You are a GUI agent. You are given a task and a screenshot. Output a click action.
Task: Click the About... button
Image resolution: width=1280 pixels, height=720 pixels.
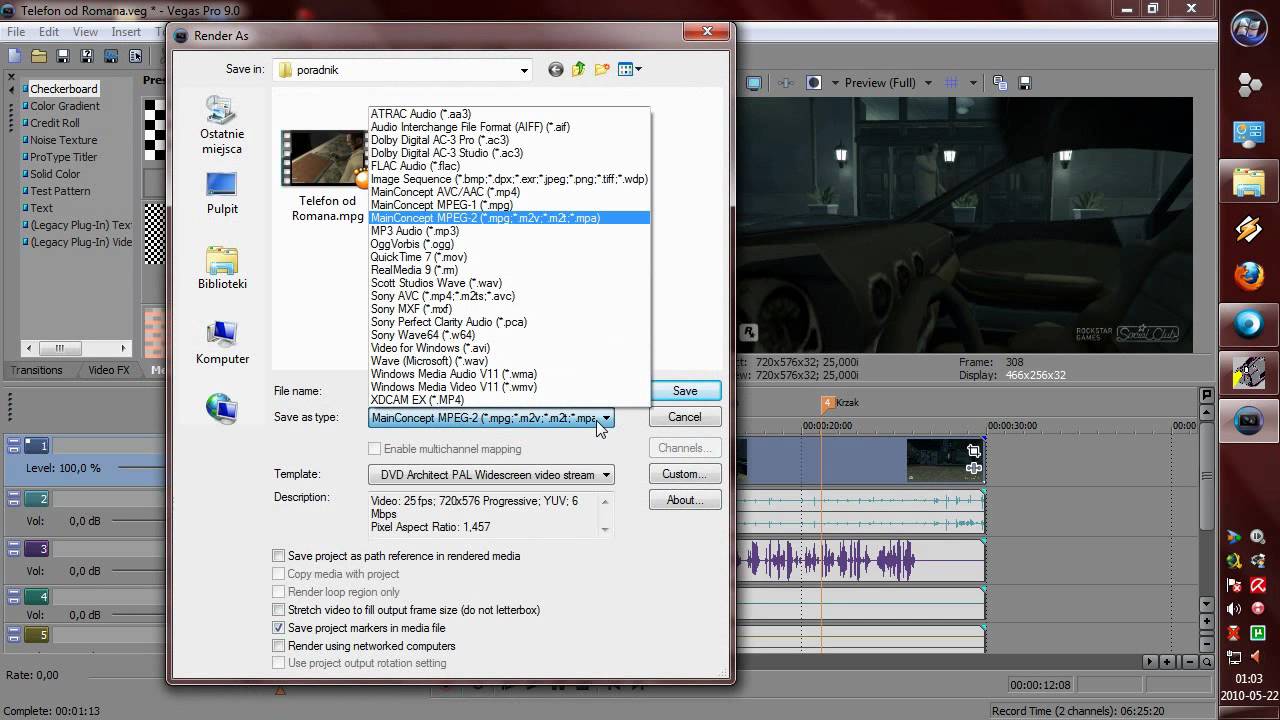(x=685, y=500)
